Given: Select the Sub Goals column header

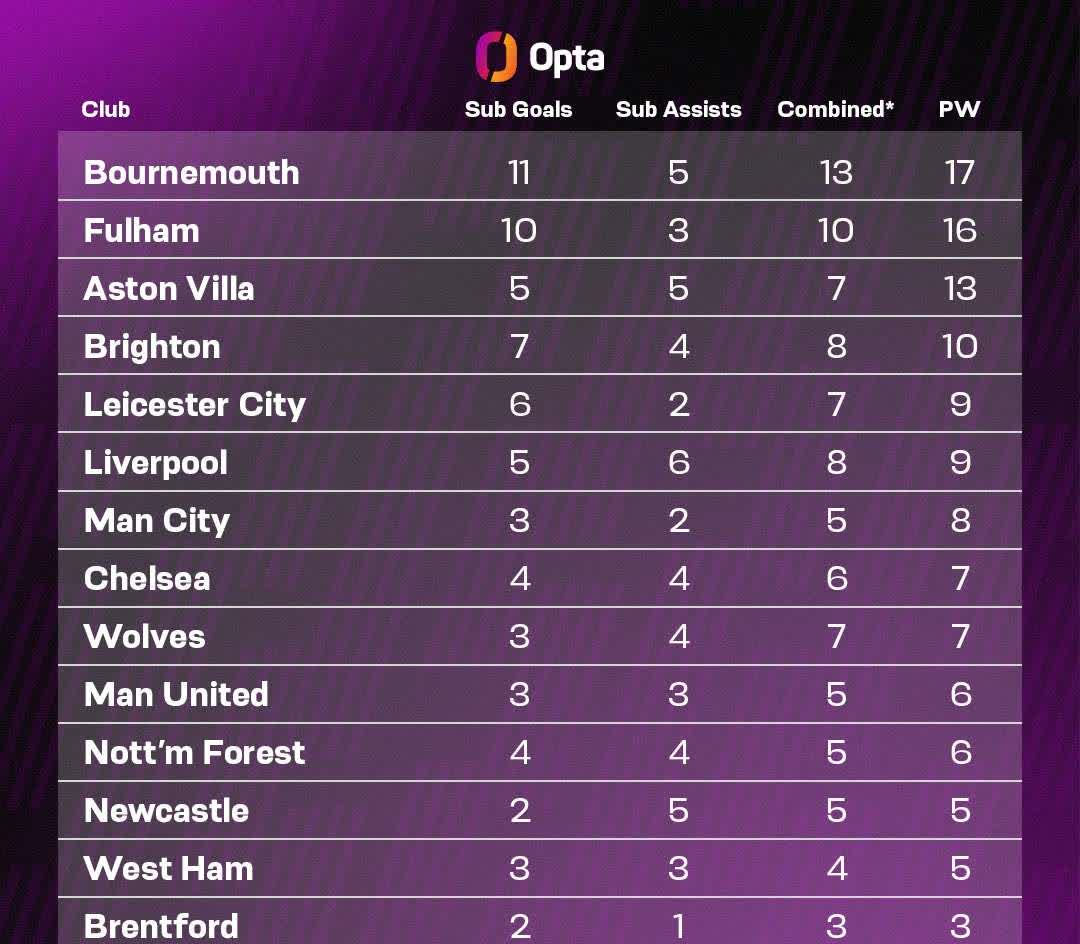Looking at the screenshot, I should (518, 110).
